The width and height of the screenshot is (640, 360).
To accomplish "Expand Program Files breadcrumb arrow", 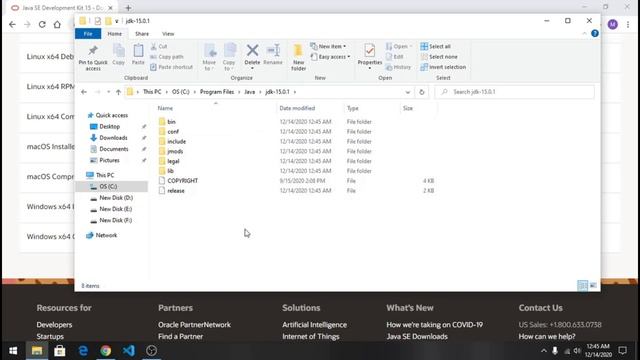I will click(x=240, y=92).
